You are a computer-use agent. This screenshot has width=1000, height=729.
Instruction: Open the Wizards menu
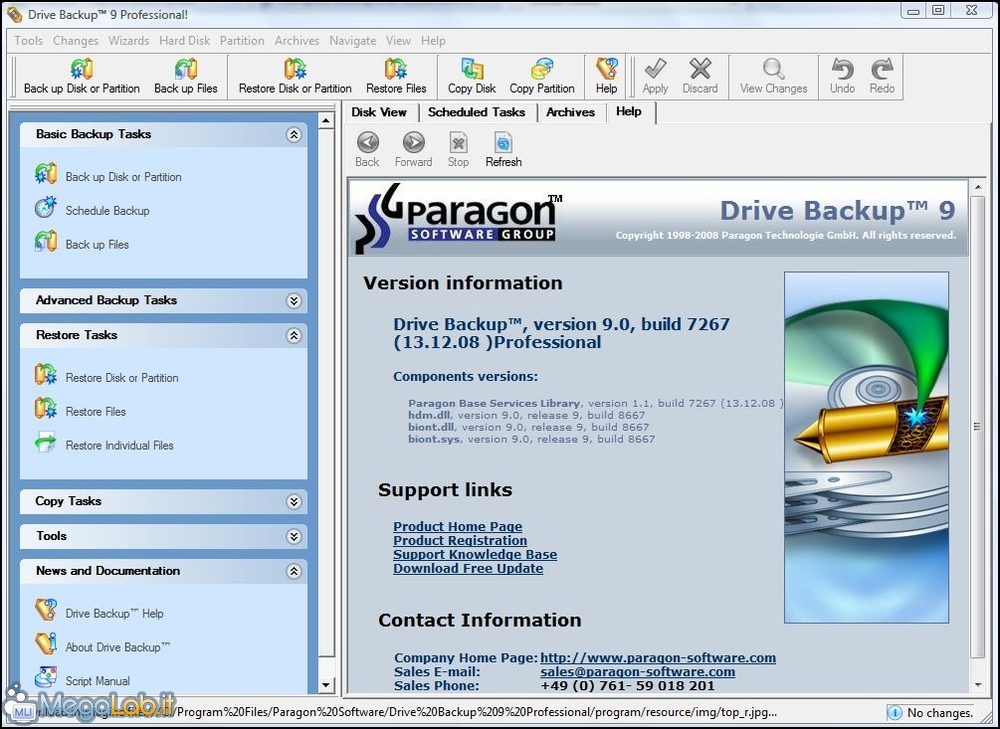click(128, 41)
